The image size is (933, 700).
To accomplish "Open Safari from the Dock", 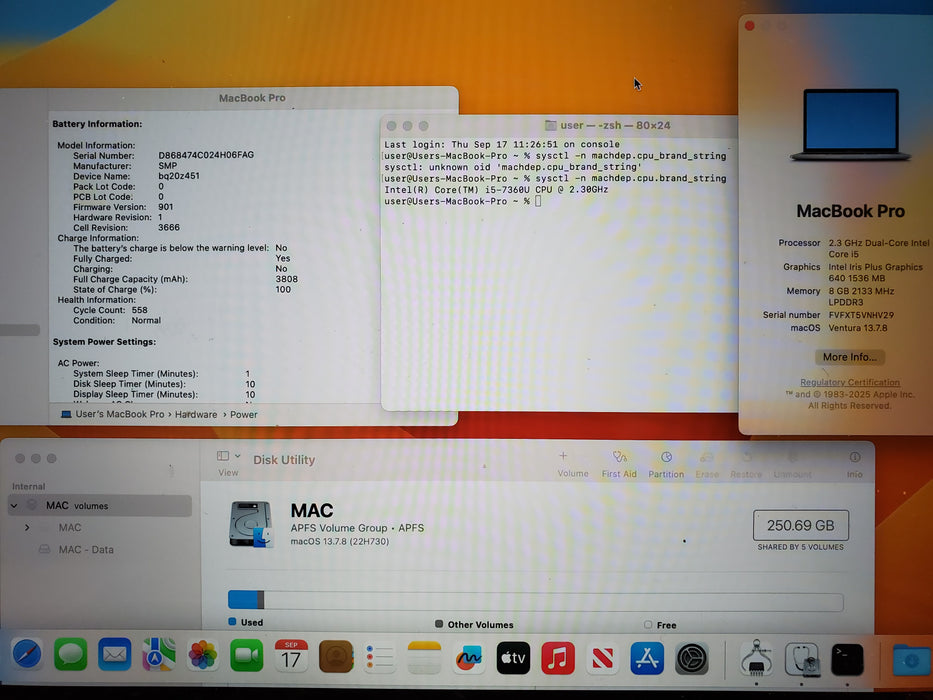I will point(27,655).
